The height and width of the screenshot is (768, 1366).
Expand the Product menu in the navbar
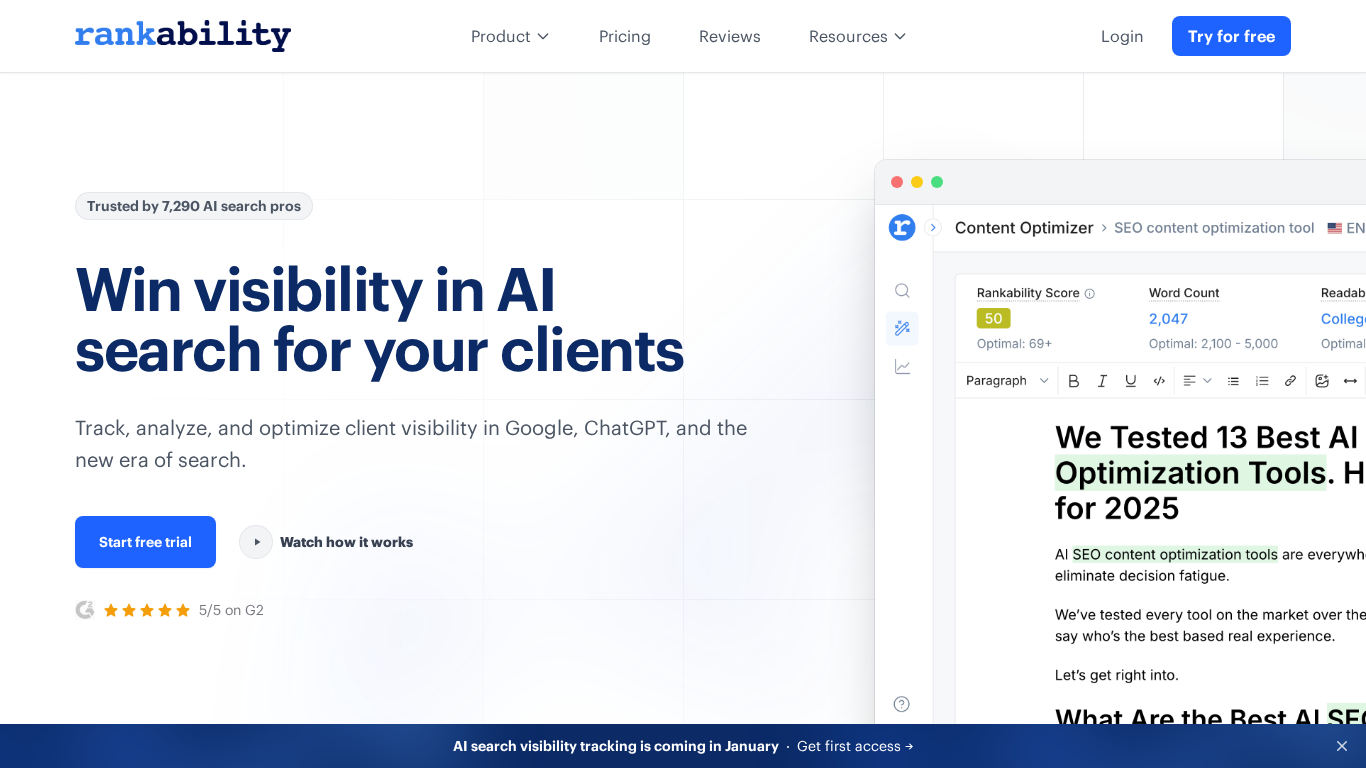pyautogui.click(x=510, y=36)
